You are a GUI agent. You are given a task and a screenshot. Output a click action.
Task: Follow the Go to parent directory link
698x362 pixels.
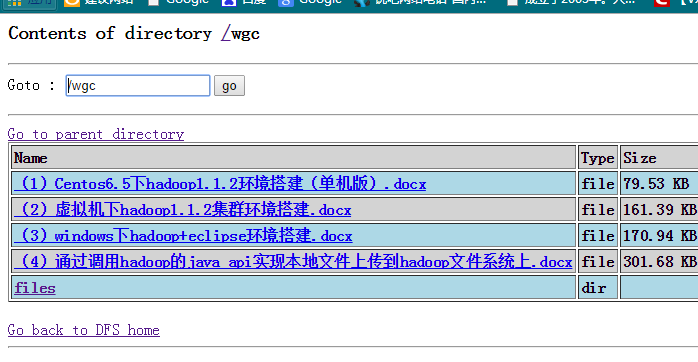96,134
